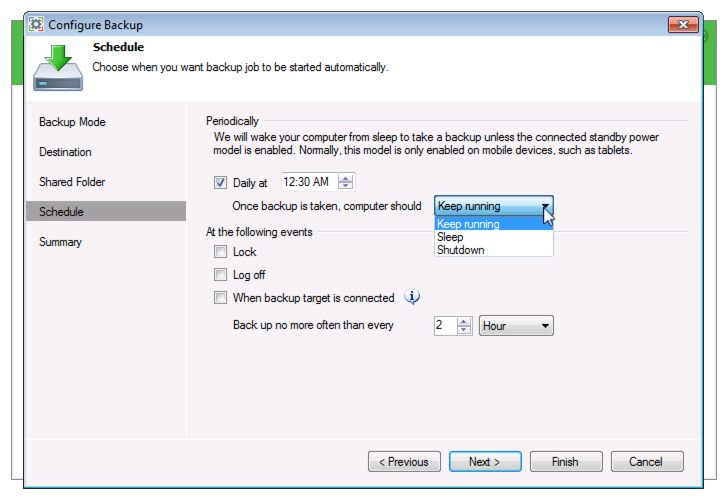726x504 pixels.
Task: Go to Destination step
Action: point(65,152)
